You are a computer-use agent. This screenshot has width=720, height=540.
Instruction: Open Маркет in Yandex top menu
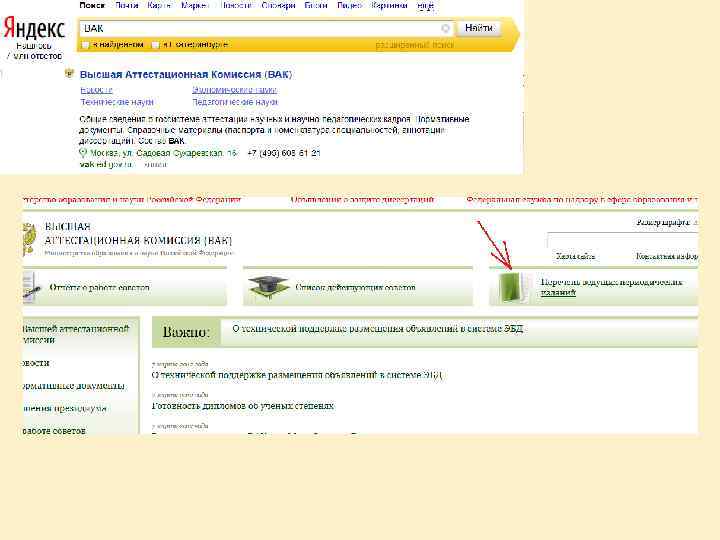tap(195, 6)
